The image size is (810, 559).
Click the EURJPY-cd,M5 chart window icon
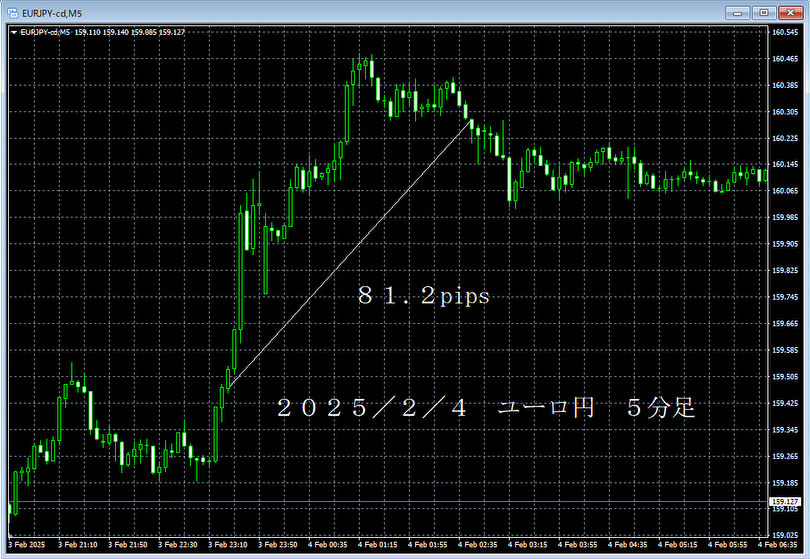click(x=12, y=13)
